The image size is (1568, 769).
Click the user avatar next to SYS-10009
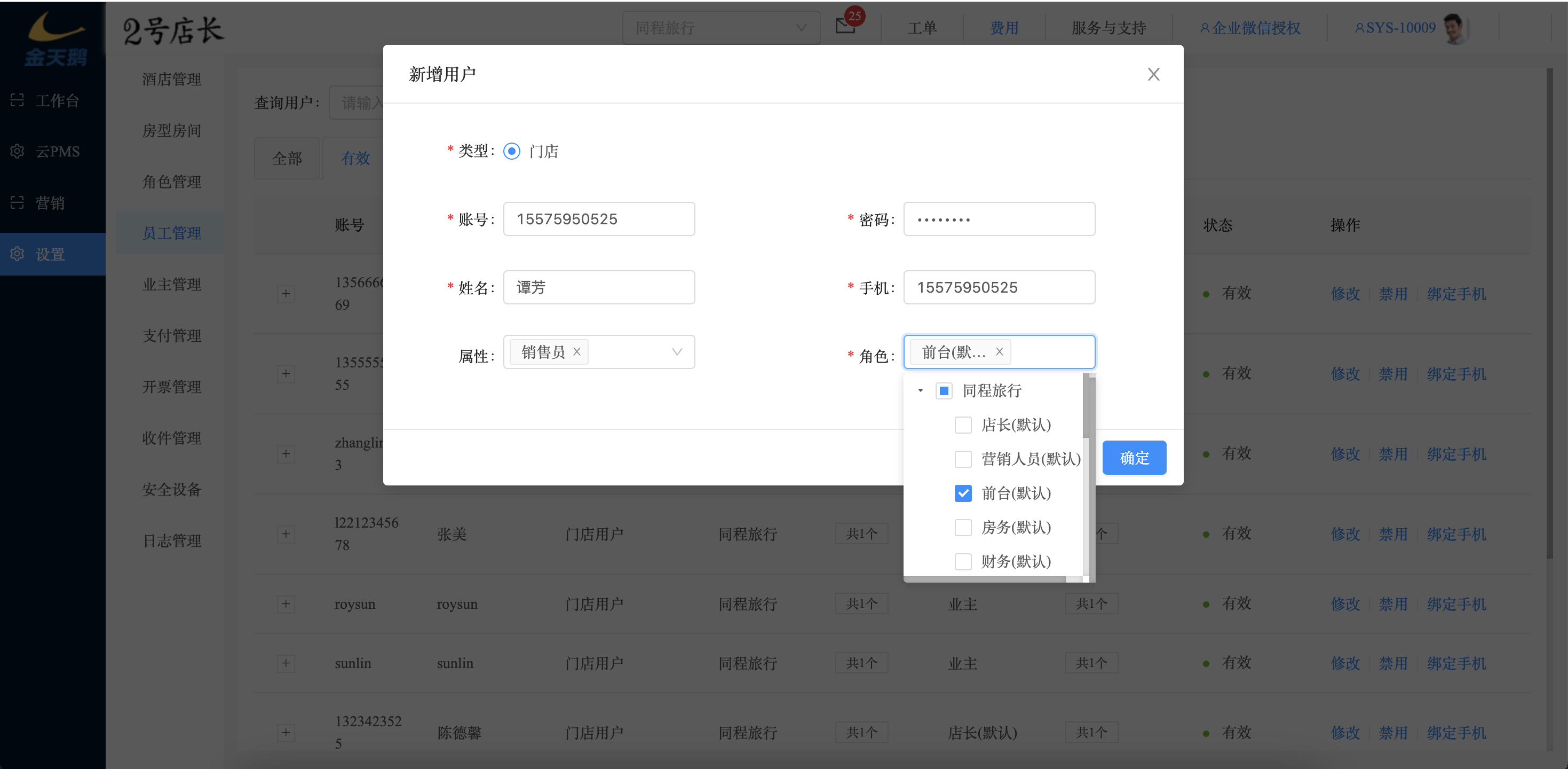[1455, 28]
